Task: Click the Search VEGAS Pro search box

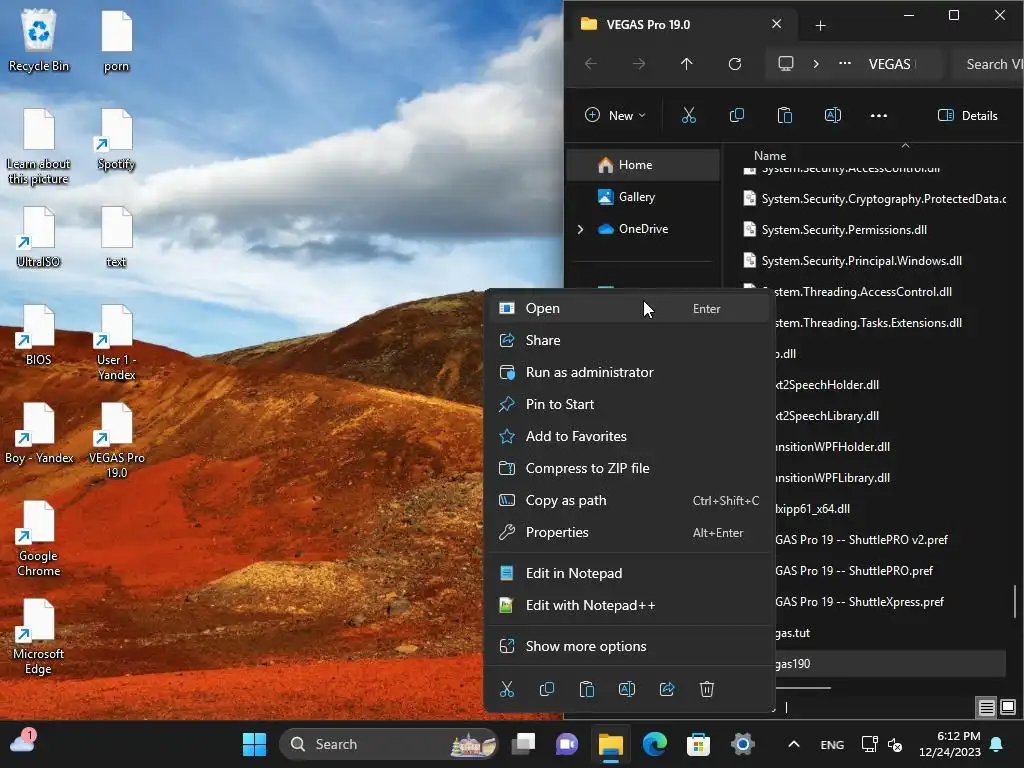Action: pyautogui.click(x=987, y=64)
